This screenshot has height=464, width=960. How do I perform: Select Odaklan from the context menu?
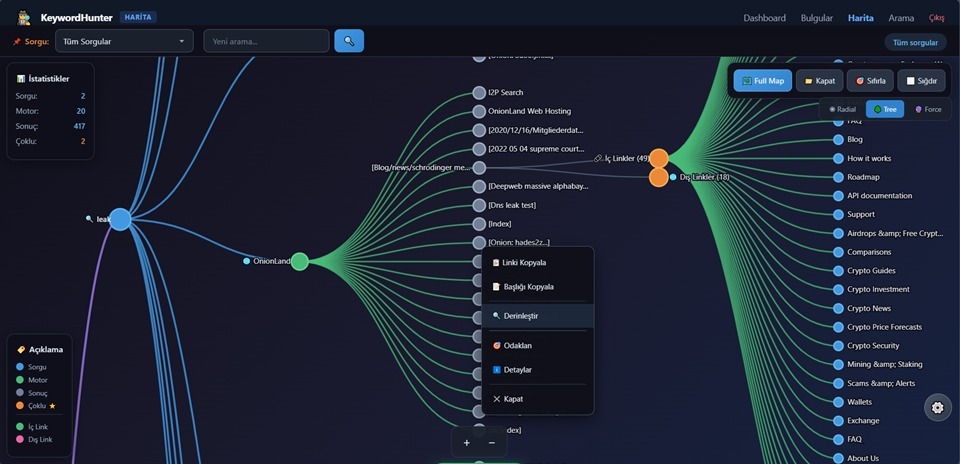(538, 345)
